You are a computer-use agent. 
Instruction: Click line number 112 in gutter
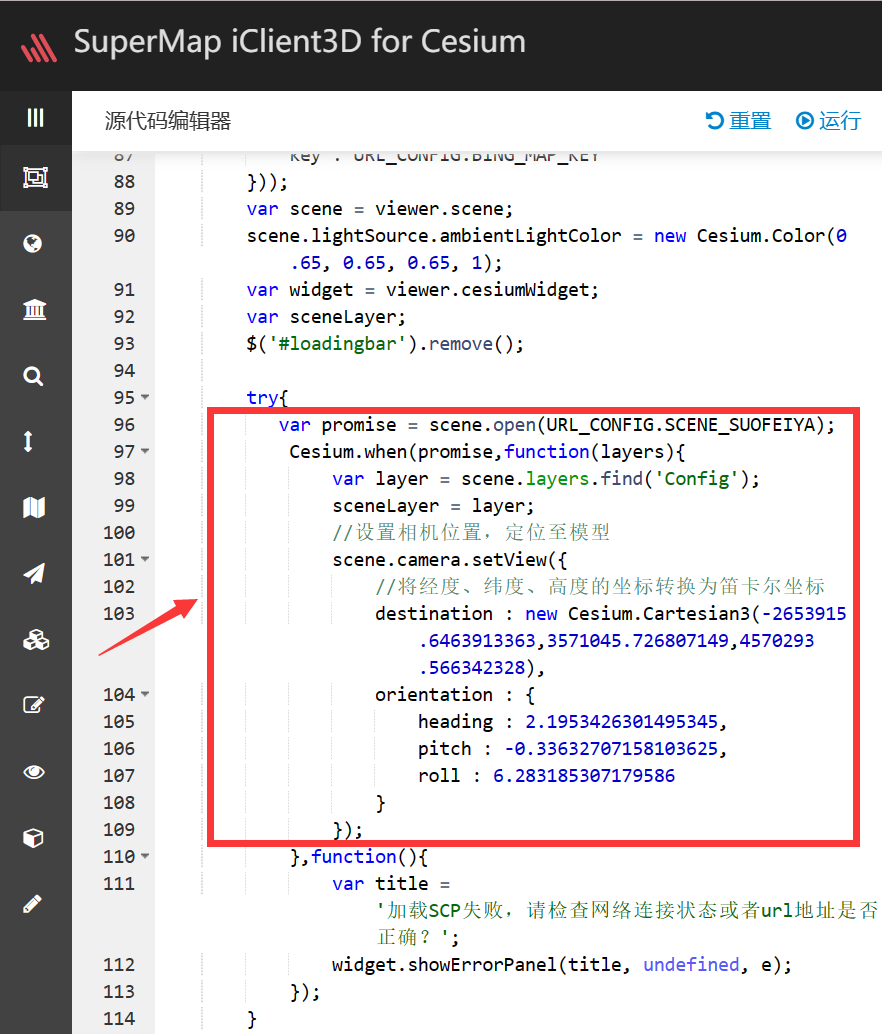[x=119, y=965]
